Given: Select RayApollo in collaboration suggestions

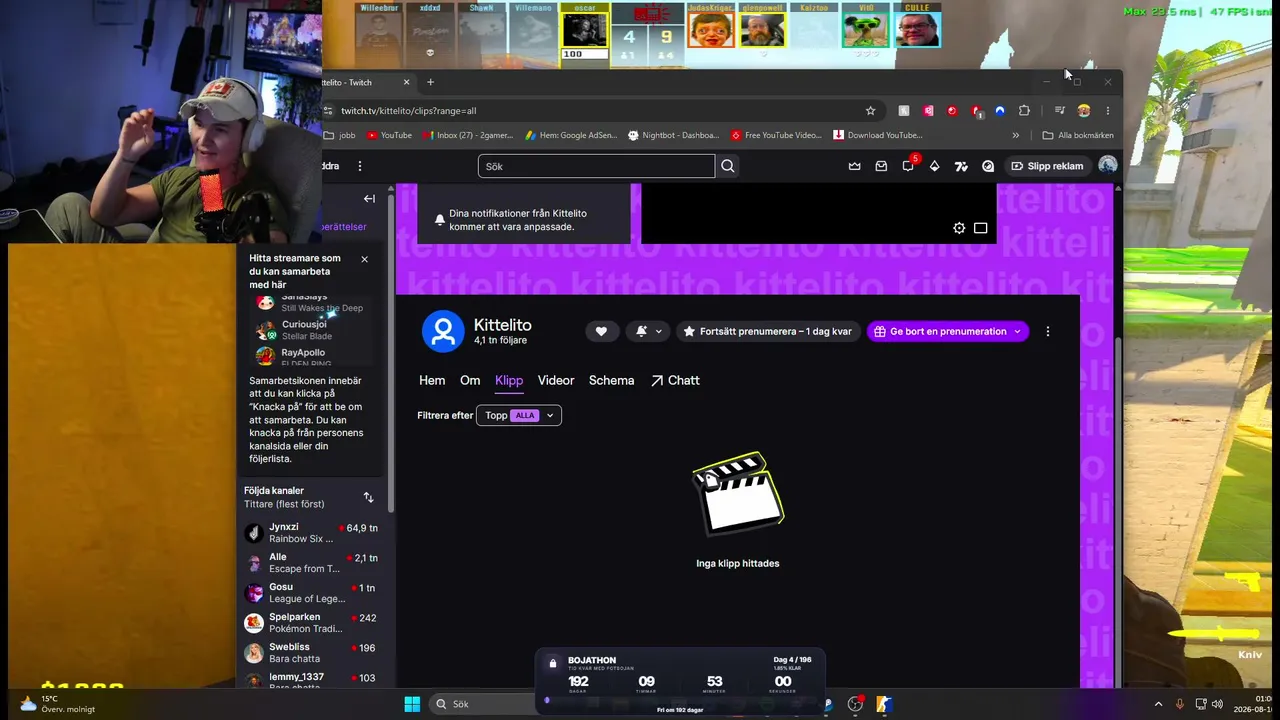Looking at the screenshot, I should pyautogui.click(x=312, y=355).
